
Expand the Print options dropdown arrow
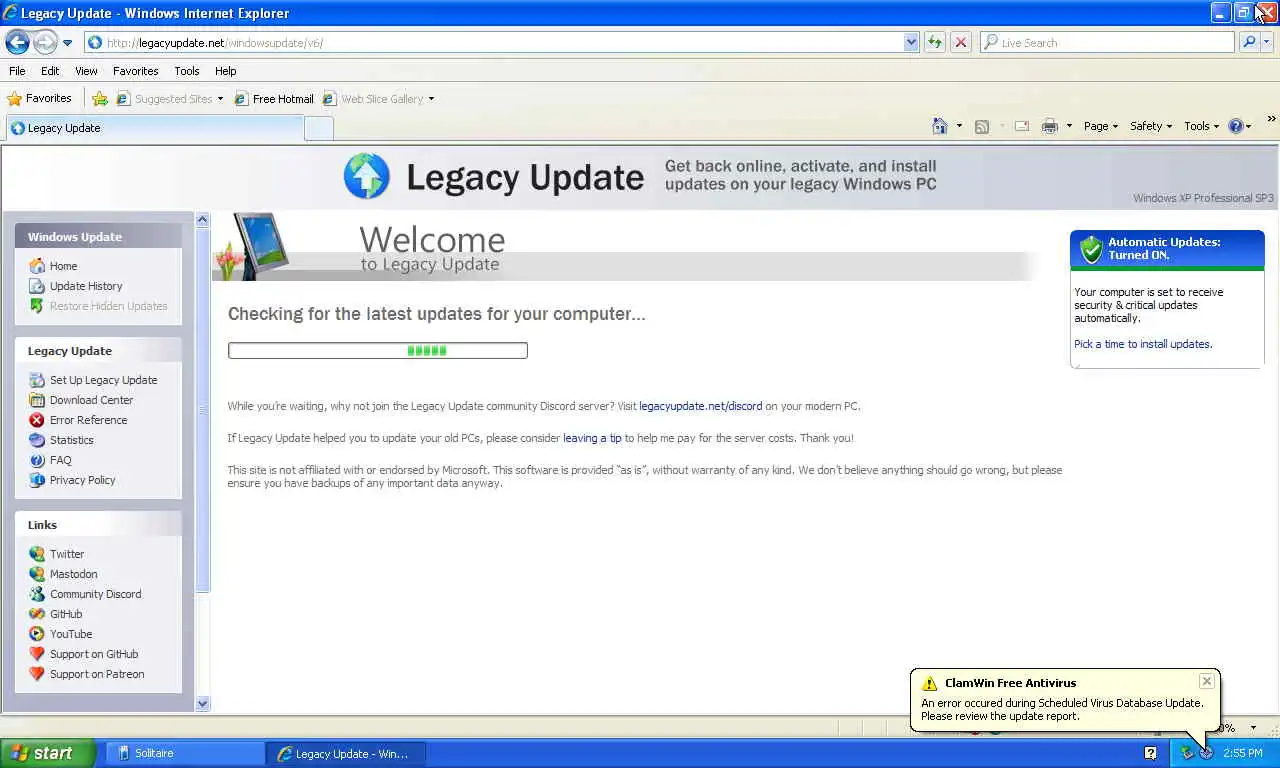point(1069,126)
